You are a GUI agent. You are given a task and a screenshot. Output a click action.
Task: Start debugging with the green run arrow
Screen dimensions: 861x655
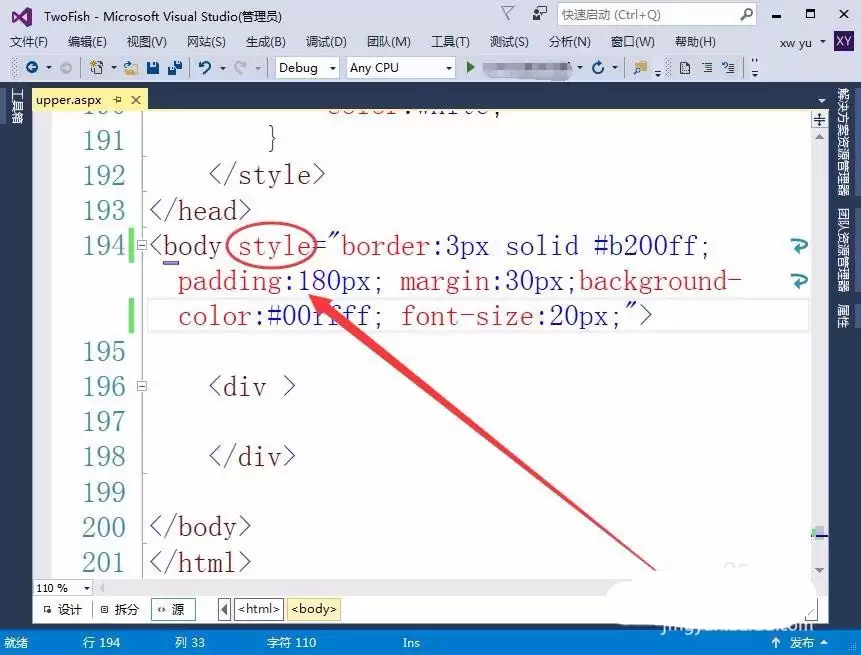click(x=470, y=68)
